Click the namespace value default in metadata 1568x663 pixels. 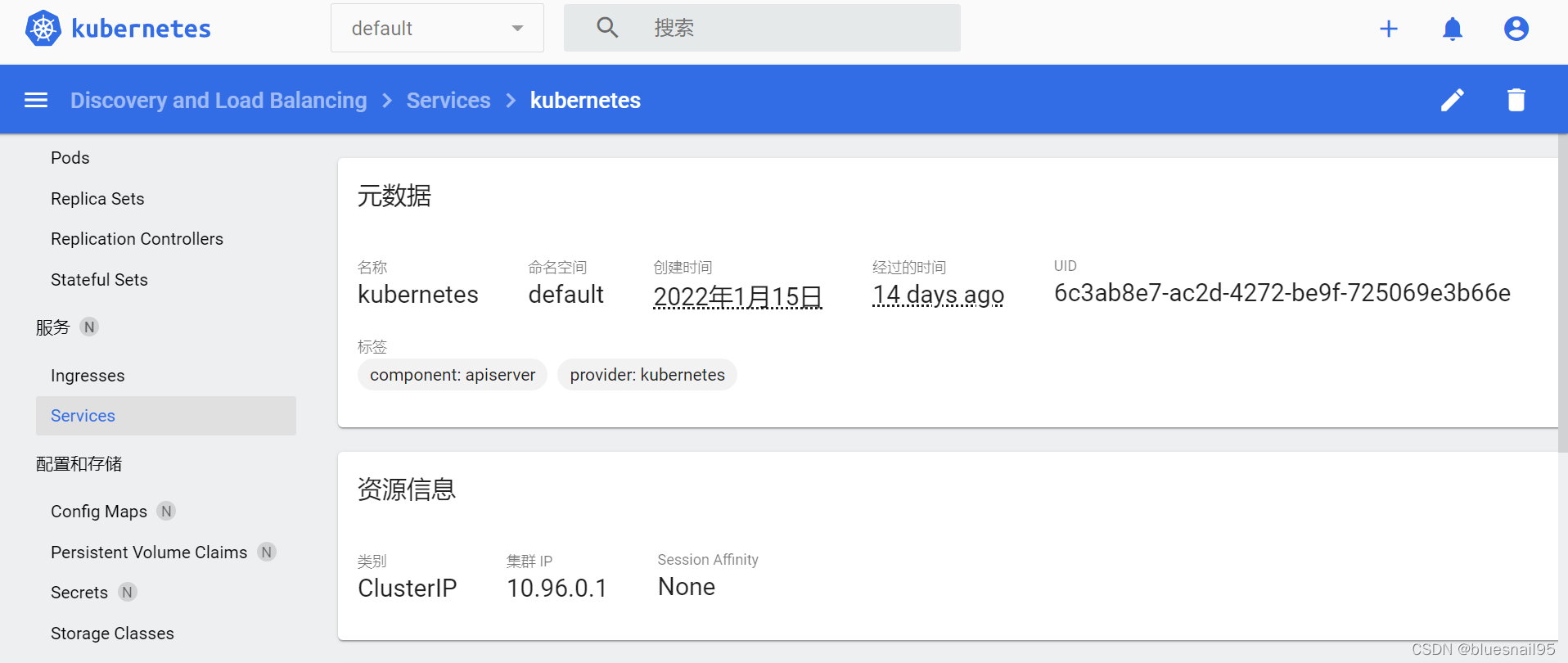566,295
